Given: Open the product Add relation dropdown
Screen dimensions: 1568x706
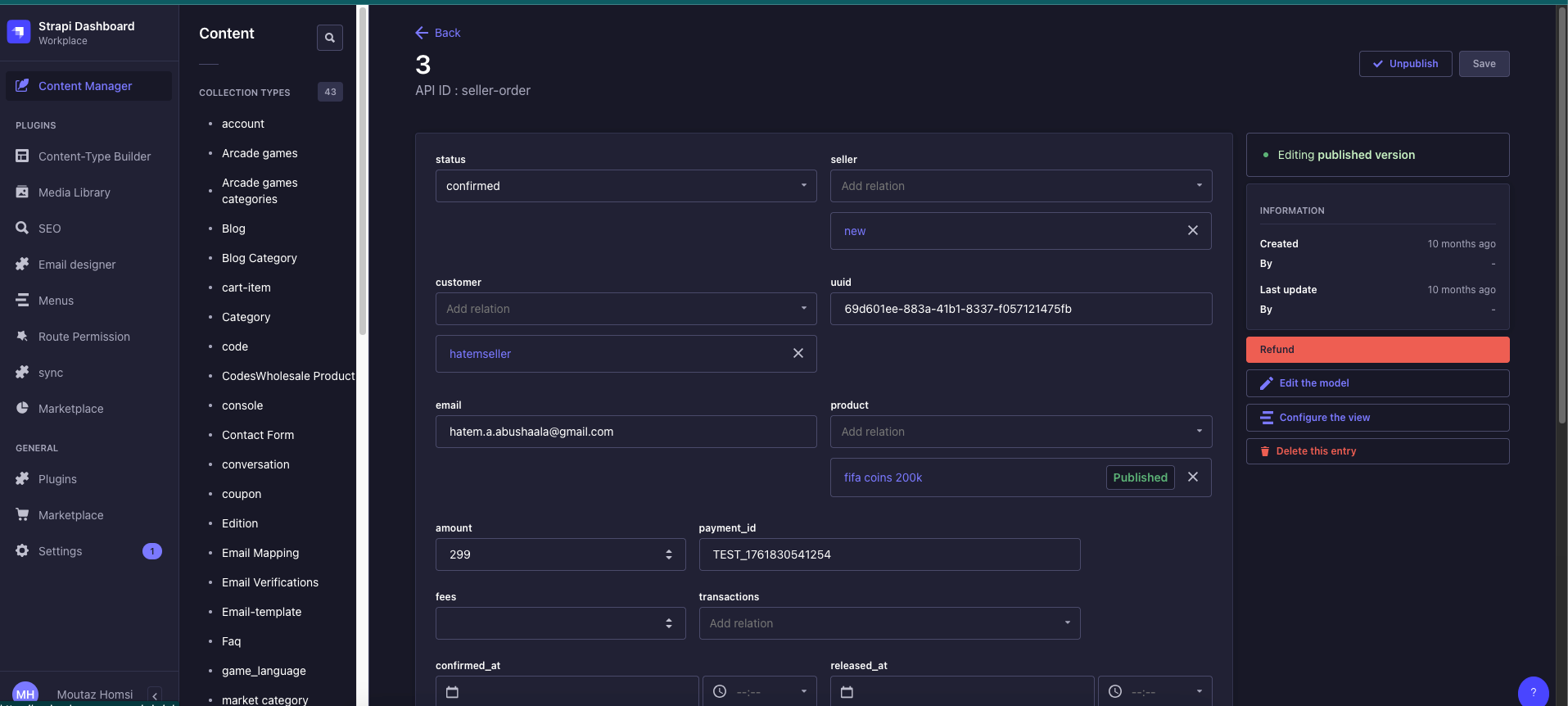Looking at the screenshot, I should coord(1021,432).
